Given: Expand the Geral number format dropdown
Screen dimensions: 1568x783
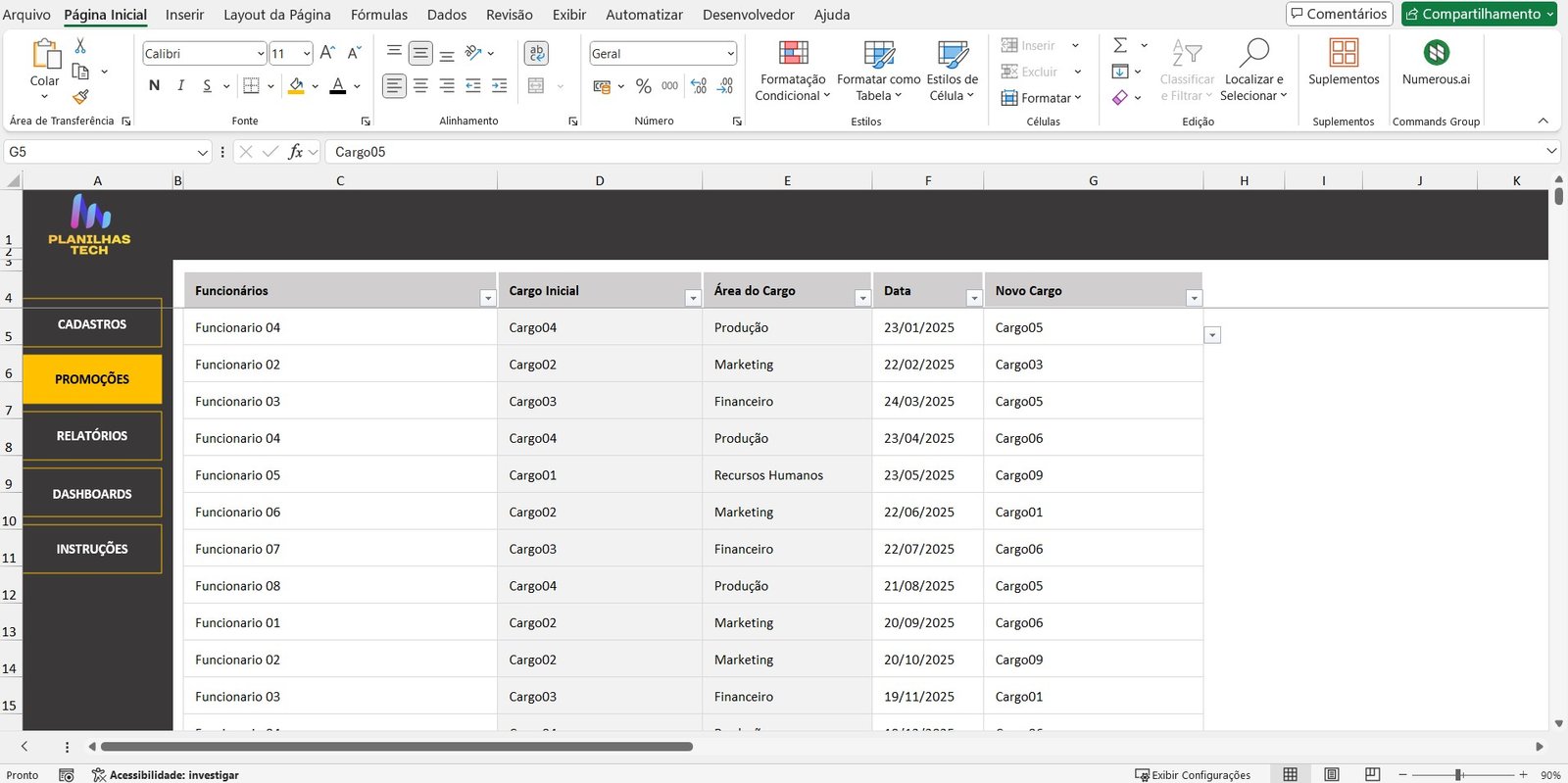Looking at the screenshot, I should [730, 54].
